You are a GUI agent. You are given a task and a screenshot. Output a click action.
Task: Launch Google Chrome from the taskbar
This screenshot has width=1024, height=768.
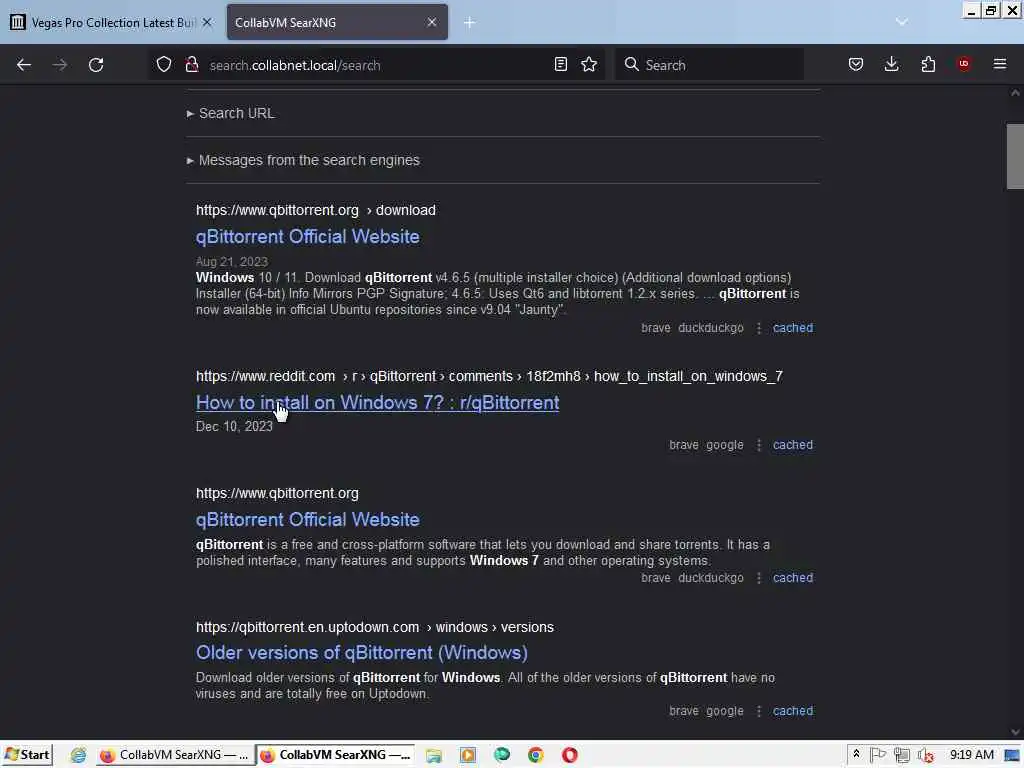click(536, 756)
